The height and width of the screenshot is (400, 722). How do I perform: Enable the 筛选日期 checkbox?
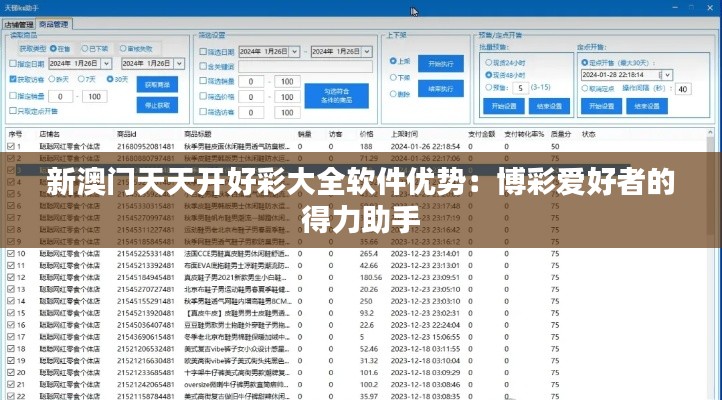coord(203,52)
